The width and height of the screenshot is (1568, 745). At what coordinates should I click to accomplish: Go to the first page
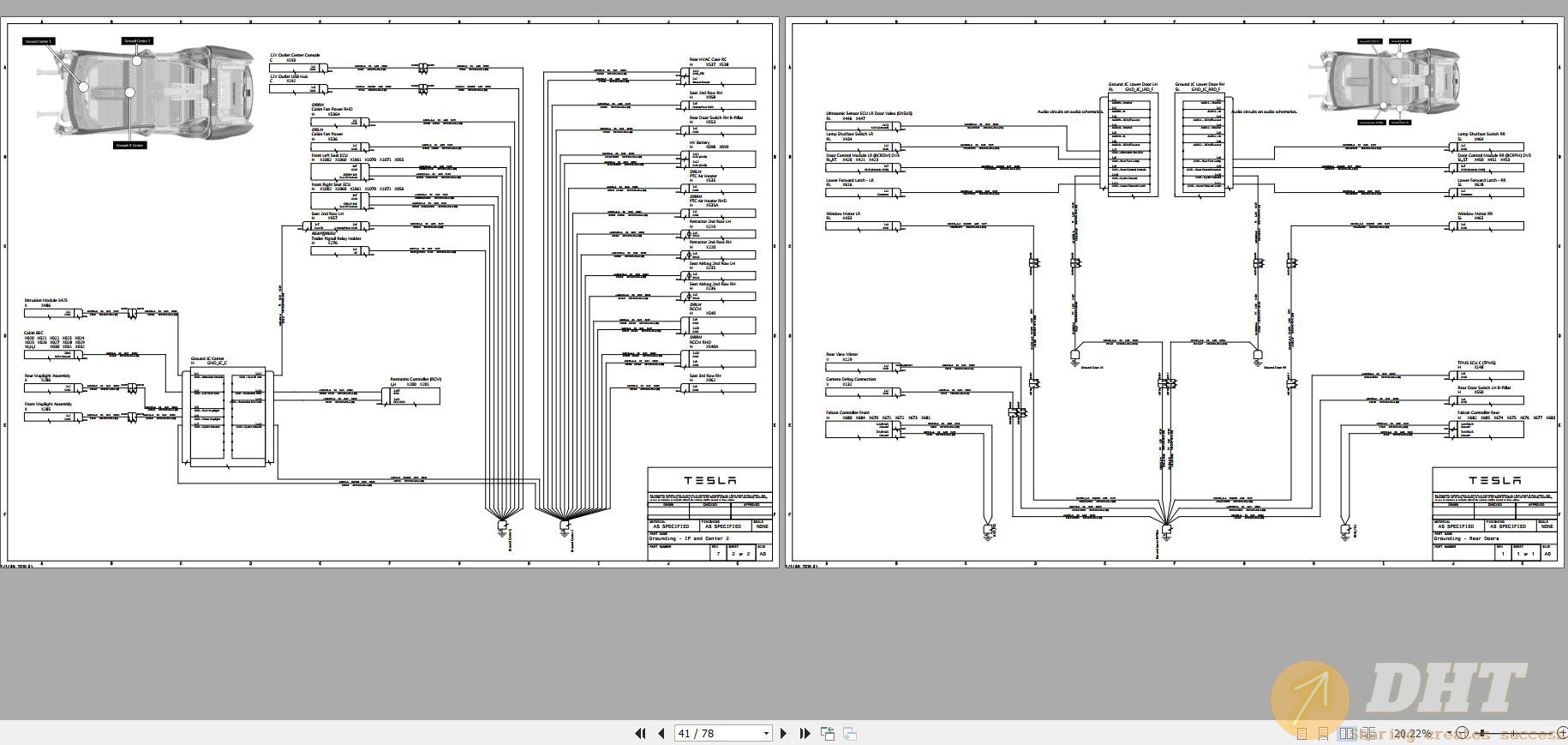coord(639,733)
